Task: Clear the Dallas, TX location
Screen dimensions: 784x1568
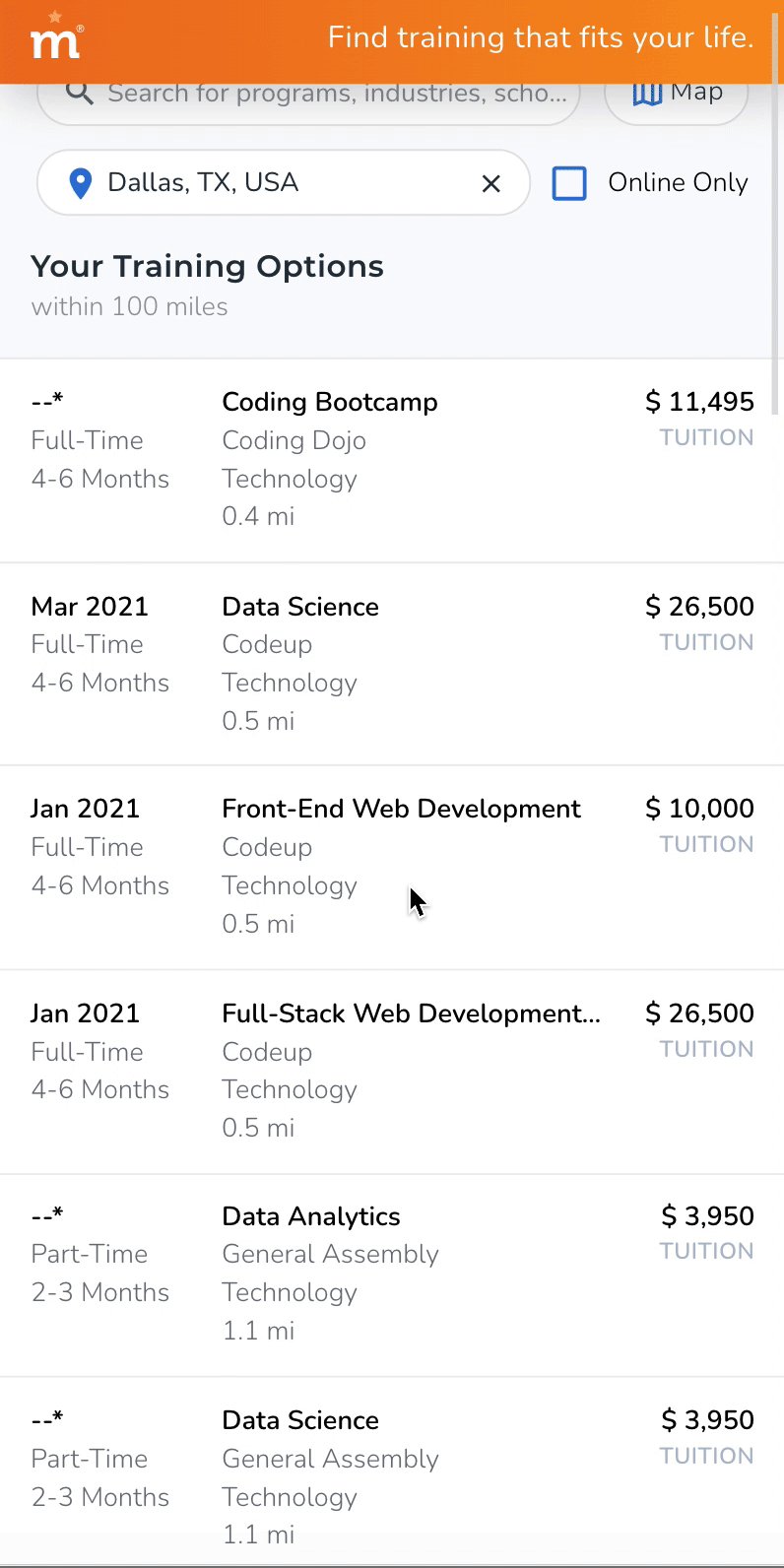Action: (x=490, y=183)
